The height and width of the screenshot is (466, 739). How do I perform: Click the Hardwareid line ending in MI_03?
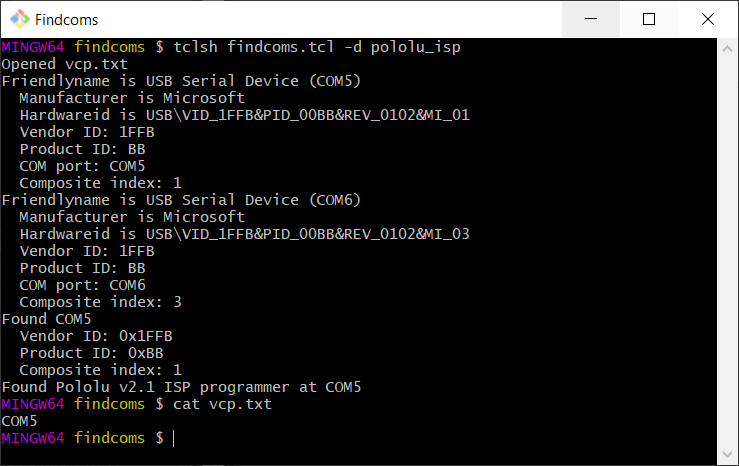point(244,234)
